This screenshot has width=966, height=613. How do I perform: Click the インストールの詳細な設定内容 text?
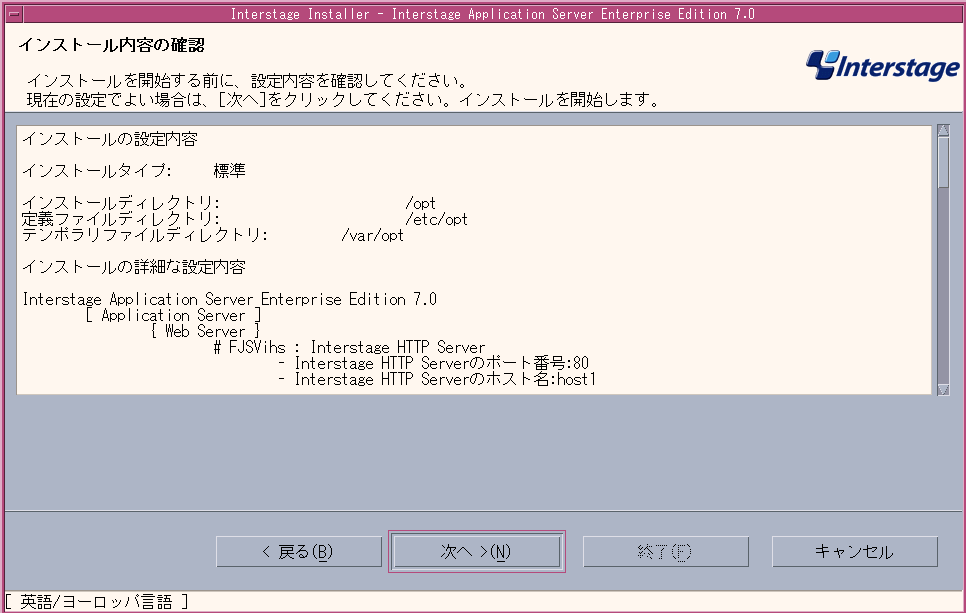click(134, 267)
